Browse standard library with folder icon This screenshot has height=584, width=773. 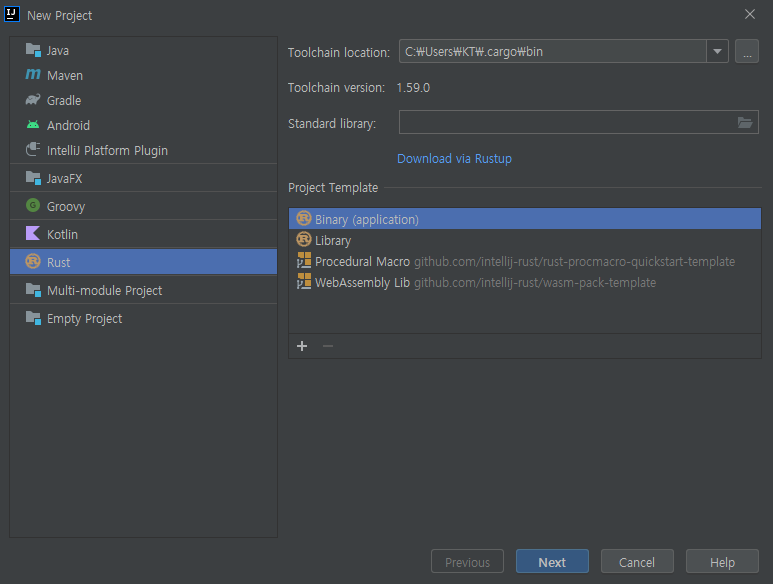(745, 122)
